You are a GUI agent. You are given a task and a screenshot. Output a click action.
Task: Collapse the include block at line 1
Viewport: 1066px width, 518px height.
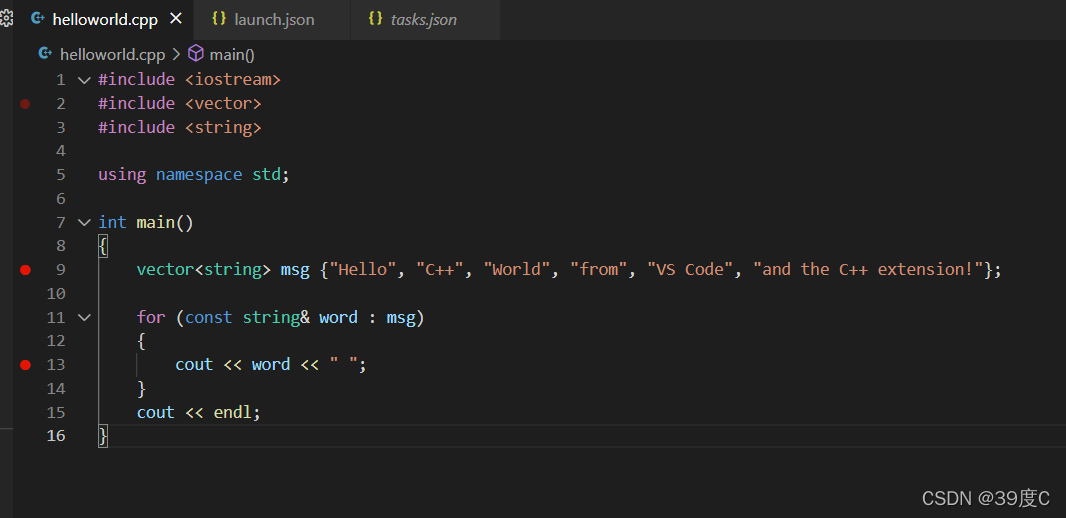(84, 80)
